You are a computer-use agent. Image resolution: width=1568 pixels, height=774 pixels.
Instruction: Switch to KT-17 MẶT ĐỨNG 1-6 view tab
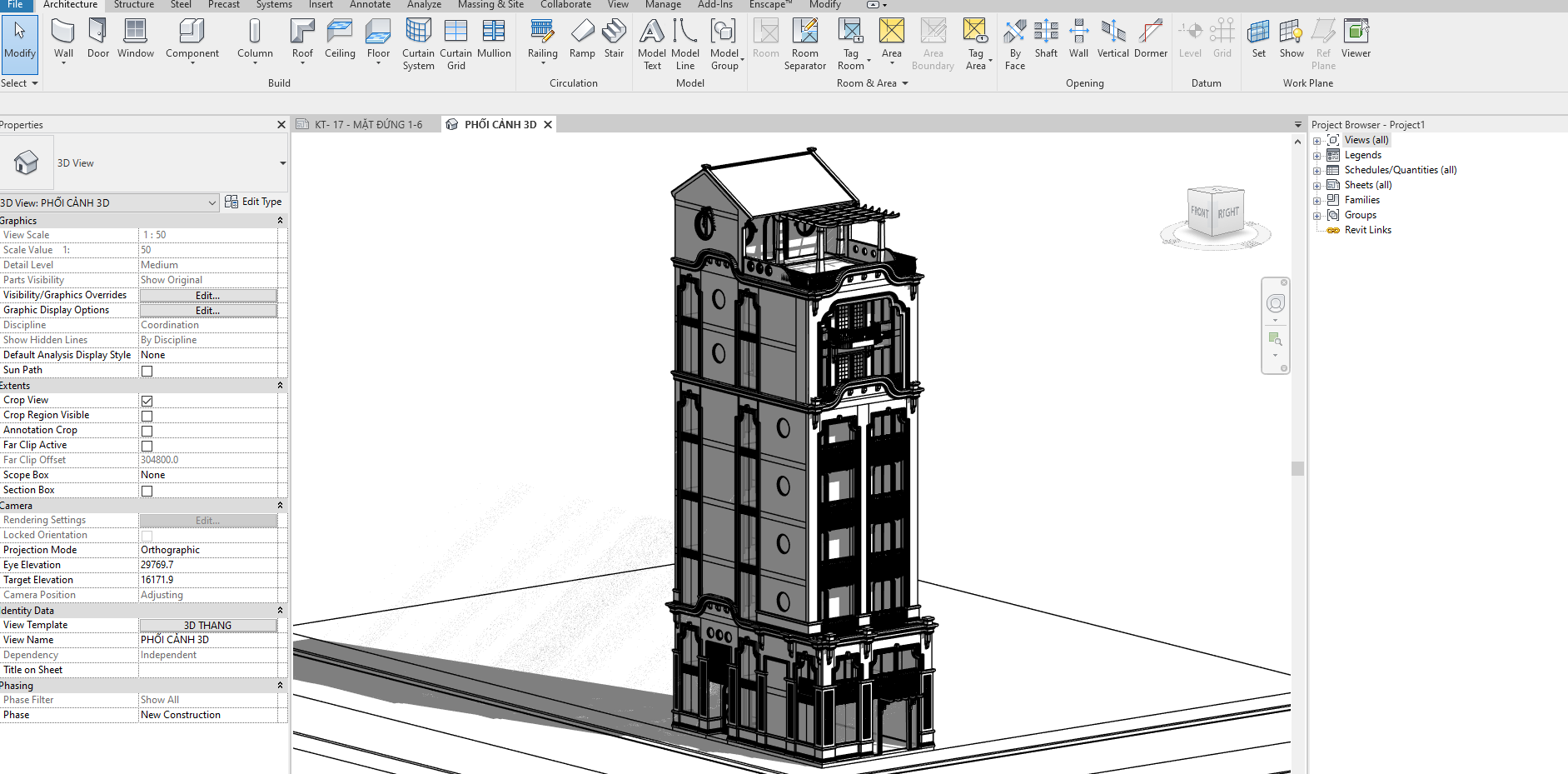(368, 124)
